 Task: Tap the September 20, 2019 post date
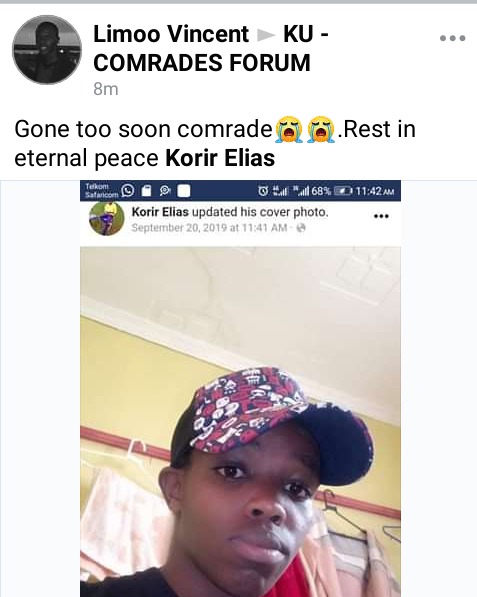[209, 228]
